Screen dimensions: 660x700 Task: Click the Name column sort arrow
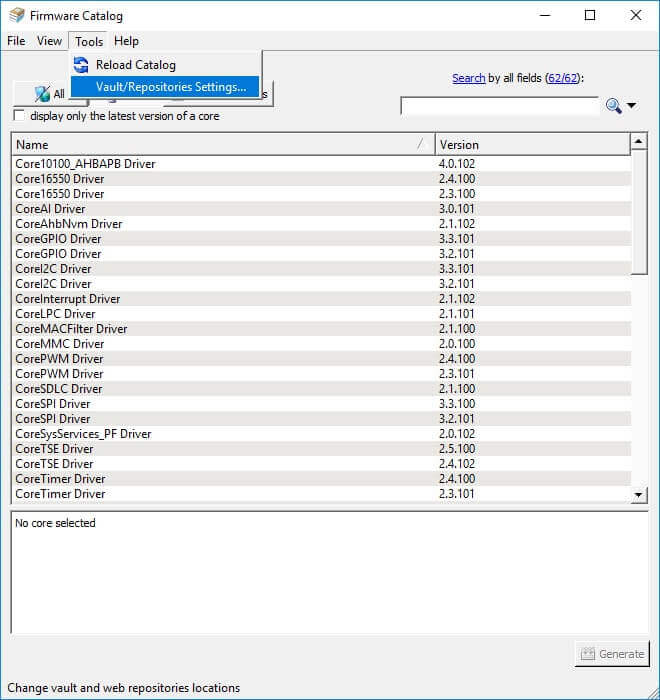(421, 145)
